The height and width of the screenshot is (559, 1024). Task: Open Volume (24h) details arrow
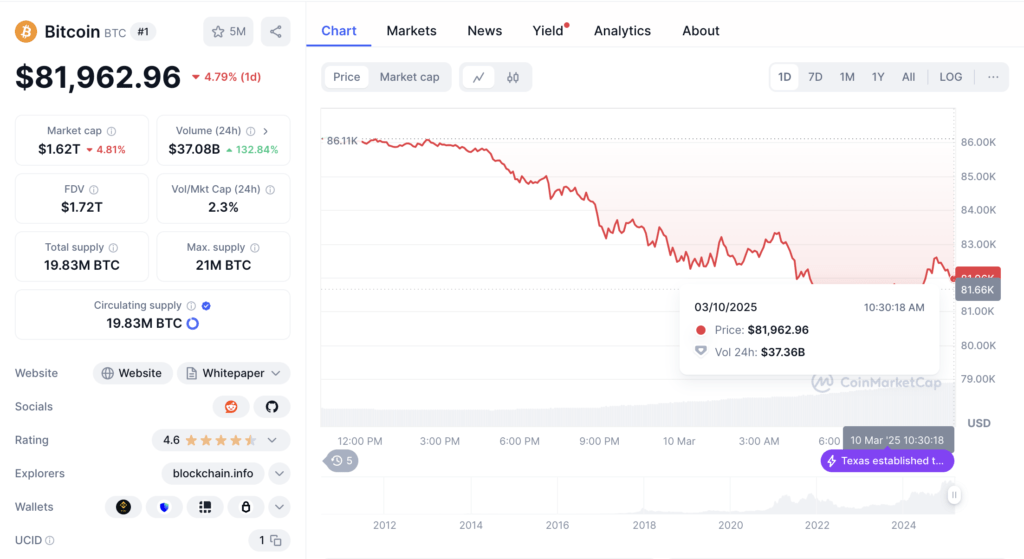click(x=266, y=131)
